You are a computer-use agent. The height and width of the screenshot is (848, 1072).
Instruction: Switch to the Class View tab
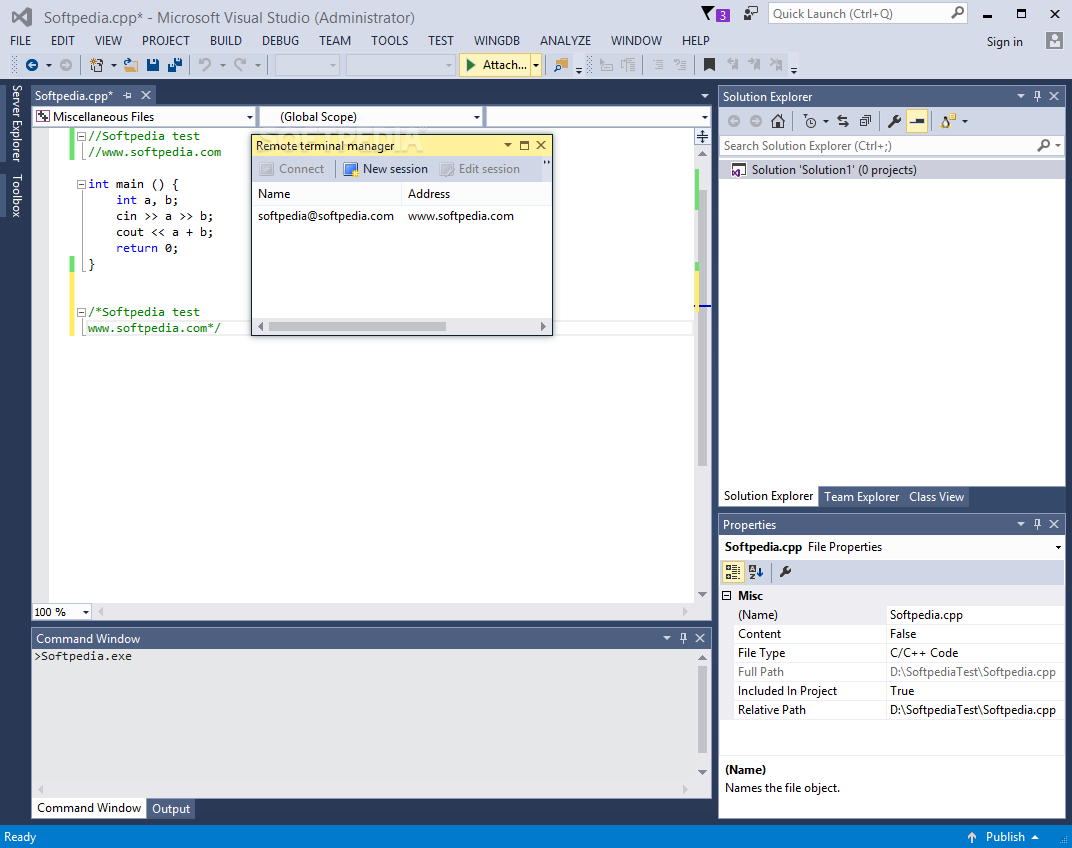tap(936, 497)
